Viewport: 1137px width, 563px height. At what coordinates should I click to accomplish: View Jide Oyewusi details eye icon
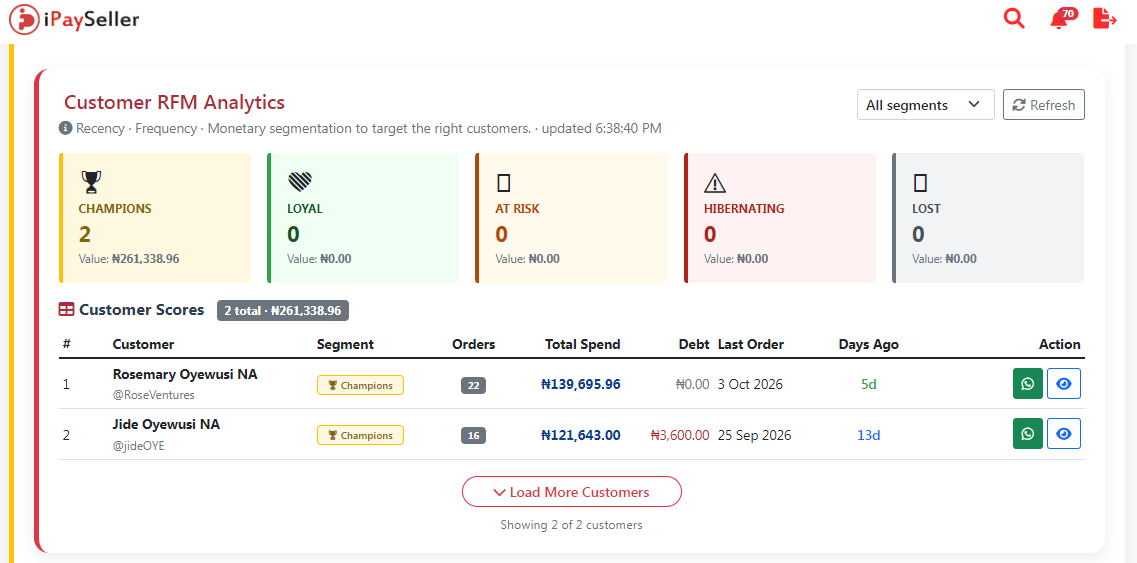(1064, 433)
